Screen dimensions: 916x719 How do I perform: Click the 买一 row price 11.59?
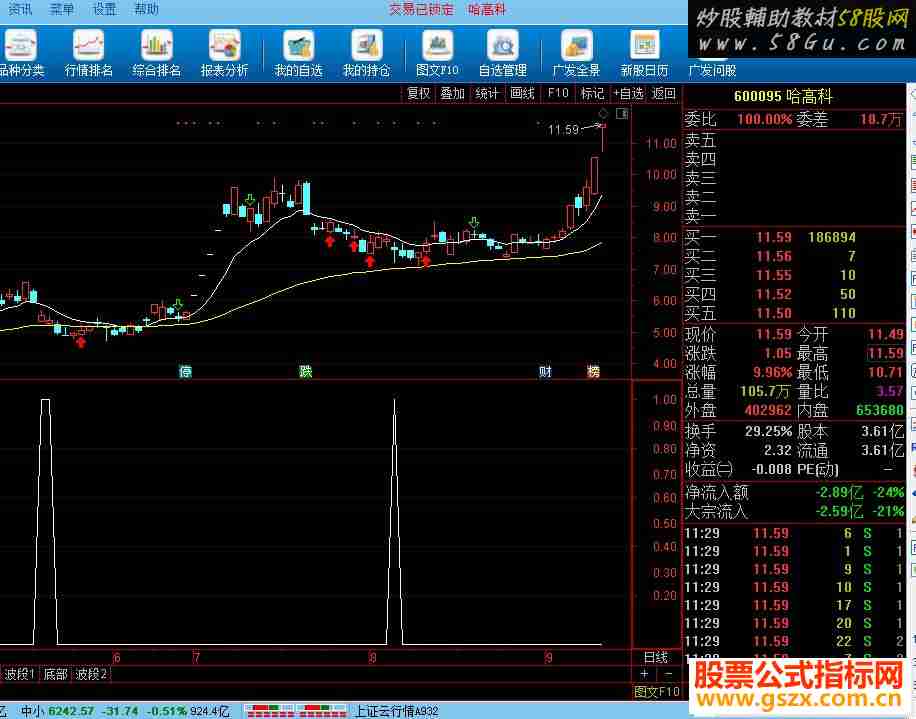773,237
